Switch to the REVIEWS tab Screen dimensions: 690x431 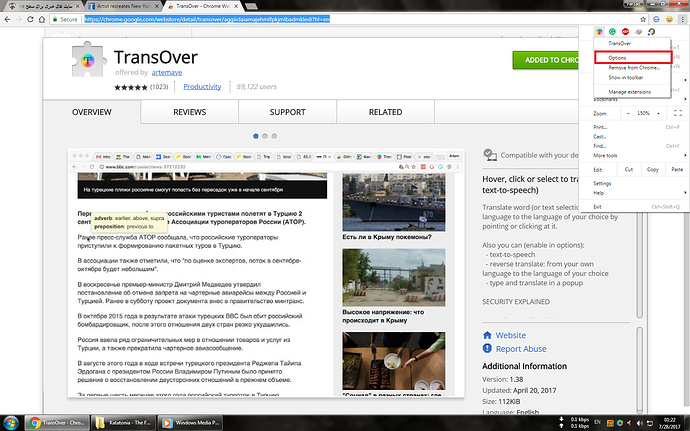(x=190, y=112)
